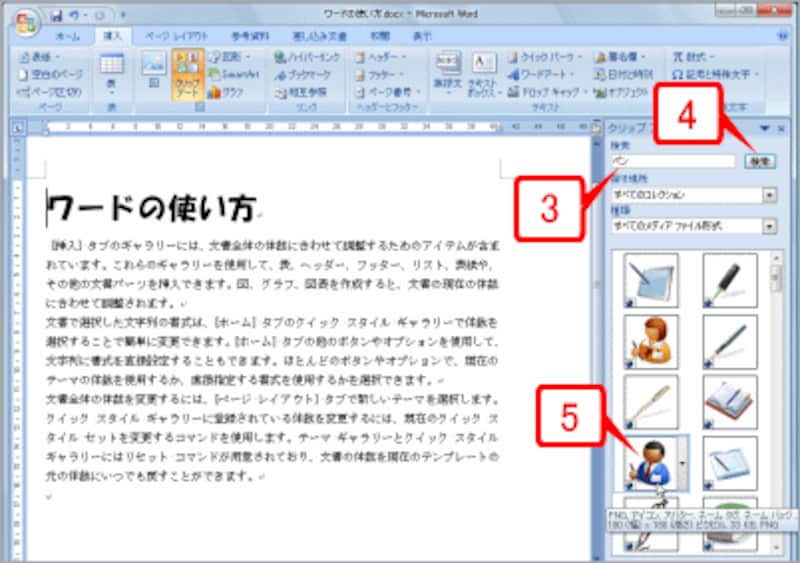
Task: Open the 表紙 cover page gallery
Action: coord(40,57)
